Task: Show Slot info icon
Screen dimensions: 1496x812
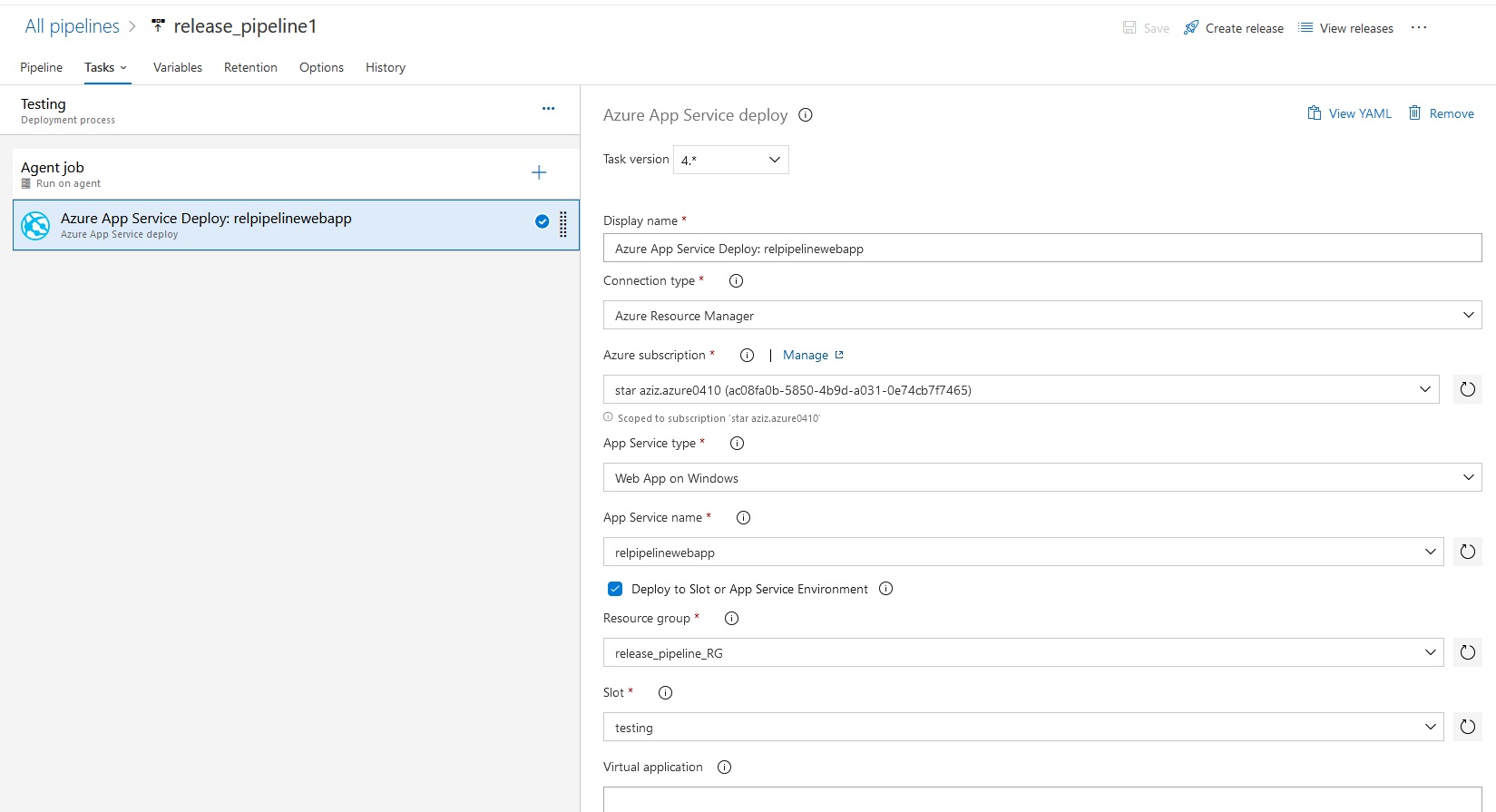Action: point(666,693)
